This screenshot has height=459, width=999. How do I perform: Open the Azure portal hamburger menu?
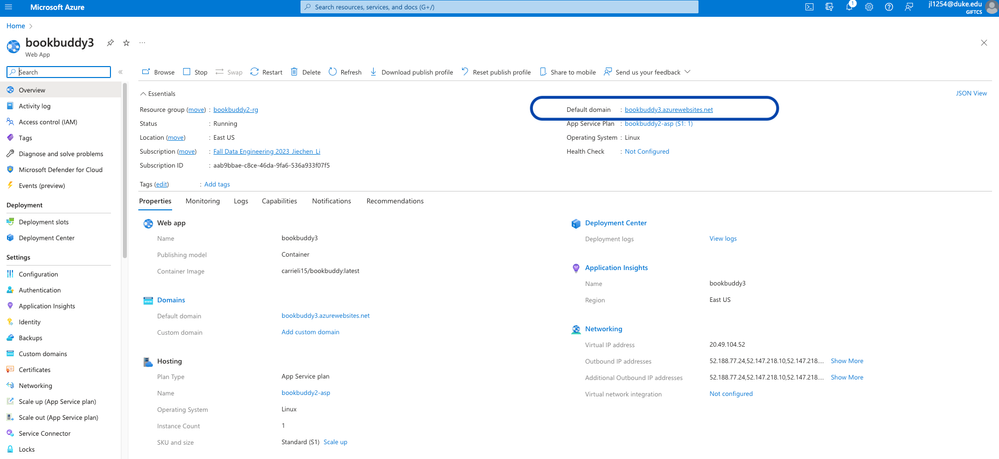tap(8, 7)
